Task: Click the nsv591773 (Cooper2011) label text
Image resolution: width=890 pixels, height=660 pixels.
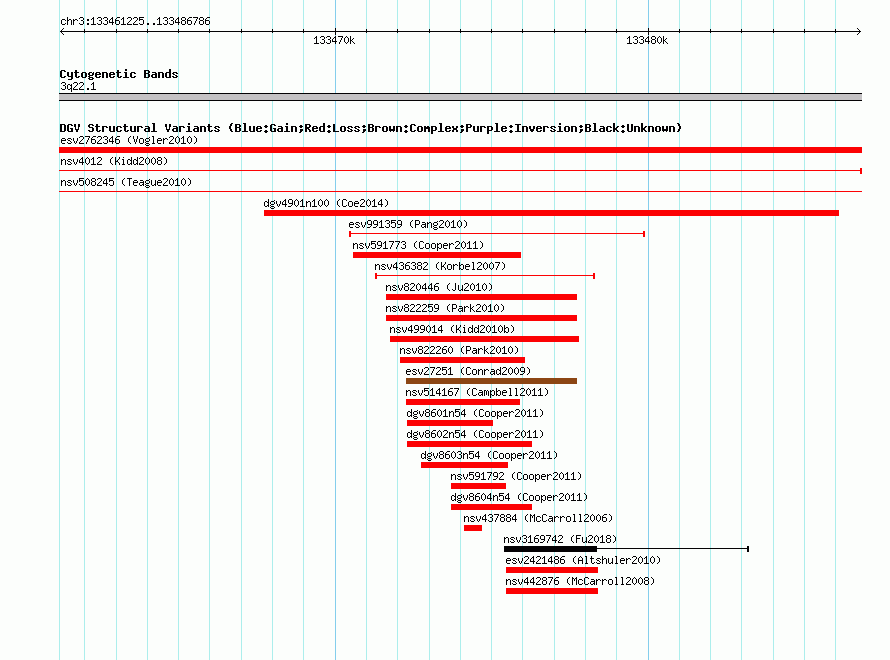Action: (x=418, y=245)
